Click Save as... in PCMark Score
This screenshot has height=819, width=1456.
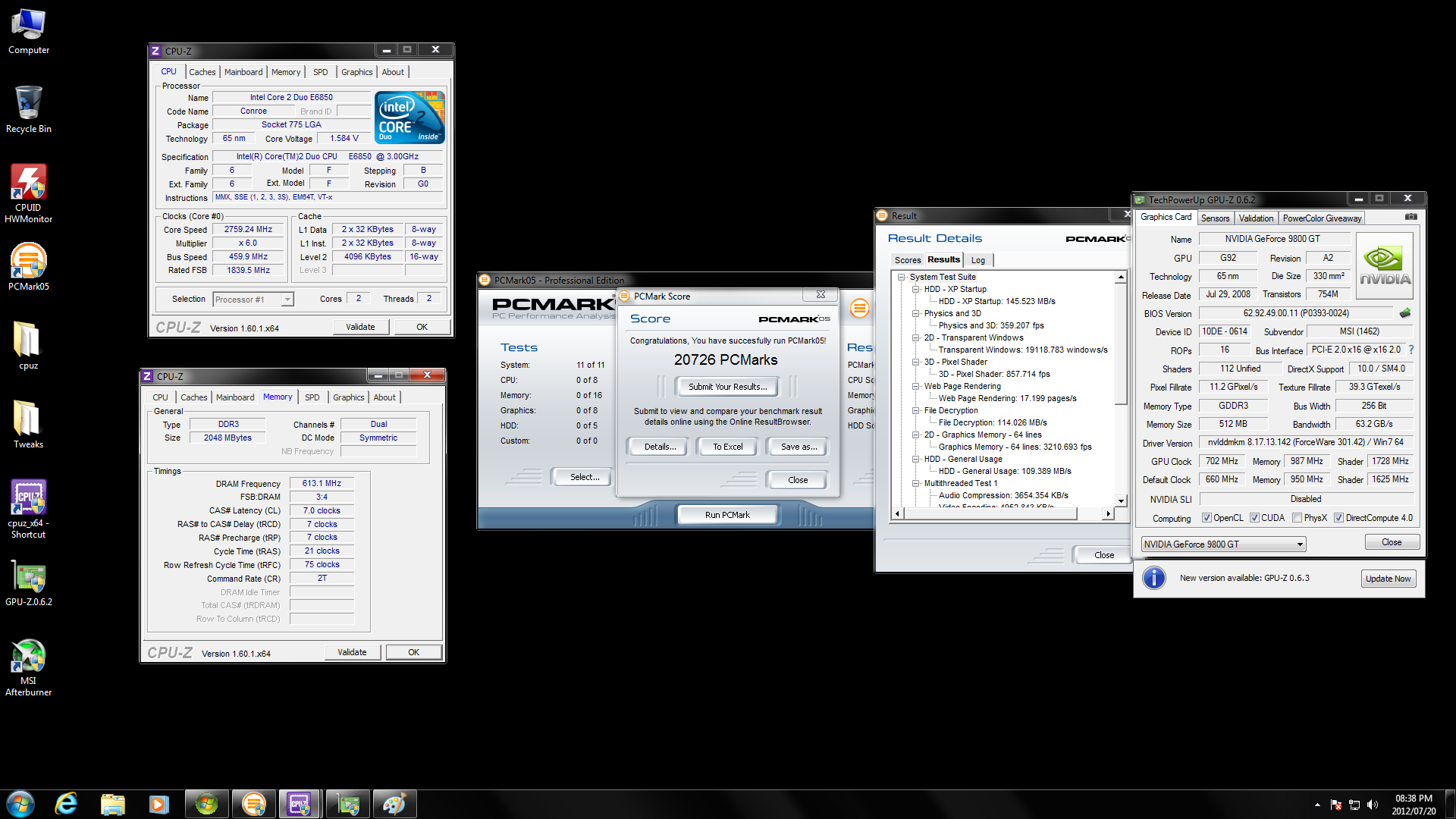point(799,447)
